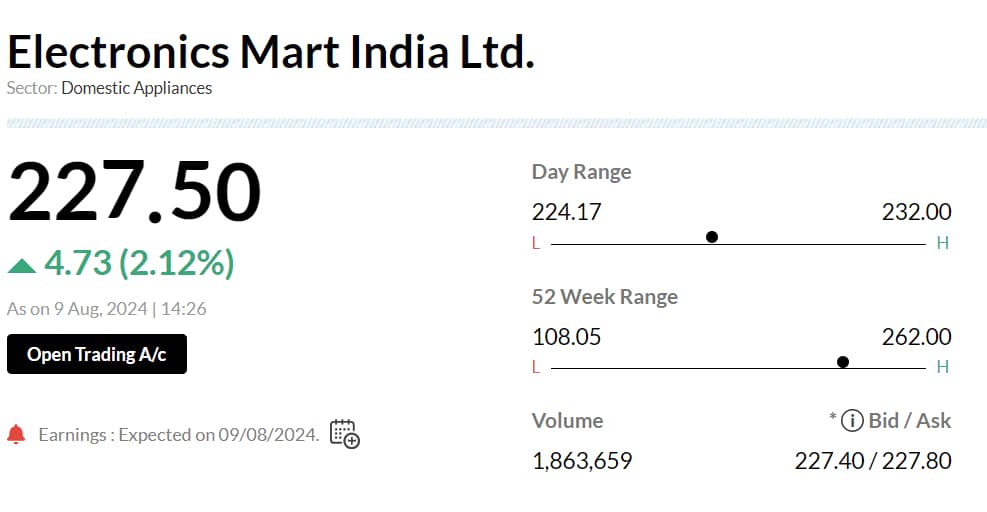
Task: Click the red earnings alert bell icon
Action: point(16,434)
